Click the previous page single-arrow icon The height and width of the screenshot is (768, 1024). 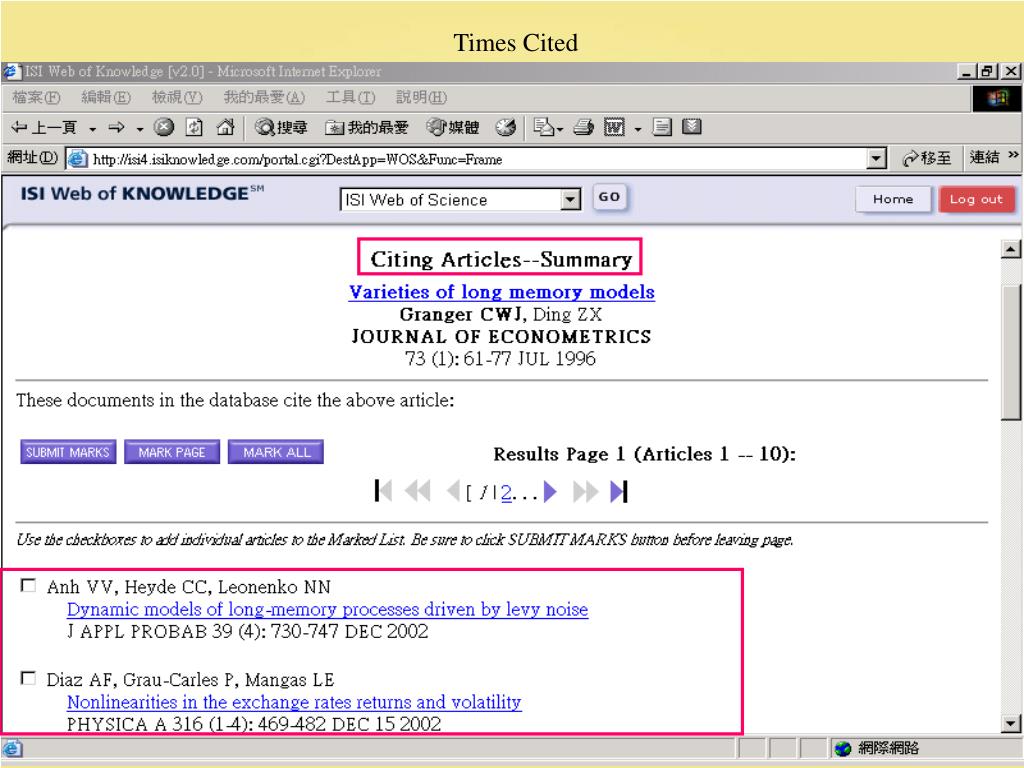(x=453, y=491)
